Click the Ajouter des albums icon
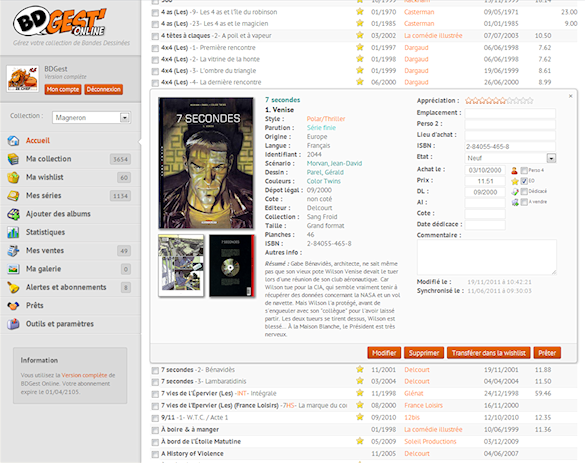Screen dimensions: 585x463 coord(13,214)
